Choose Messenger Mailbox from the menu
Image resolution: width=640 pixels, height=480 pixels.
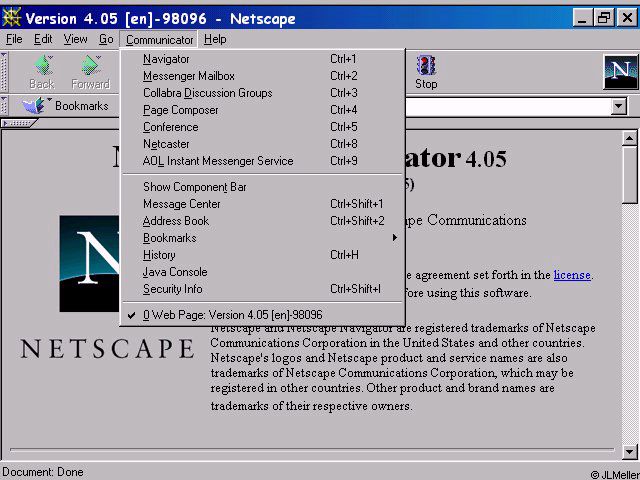(188, 76)
